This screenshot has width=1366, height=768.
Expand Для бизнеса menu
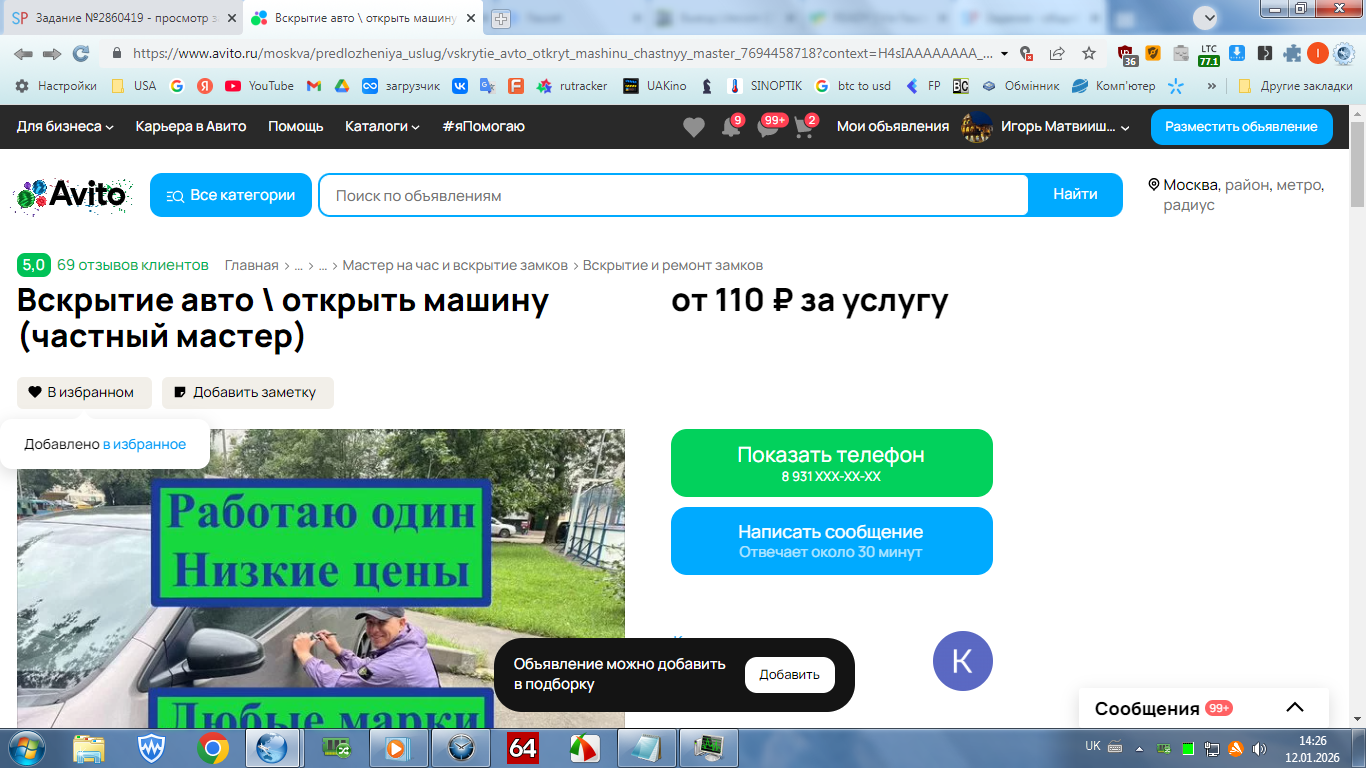[65, 127]
